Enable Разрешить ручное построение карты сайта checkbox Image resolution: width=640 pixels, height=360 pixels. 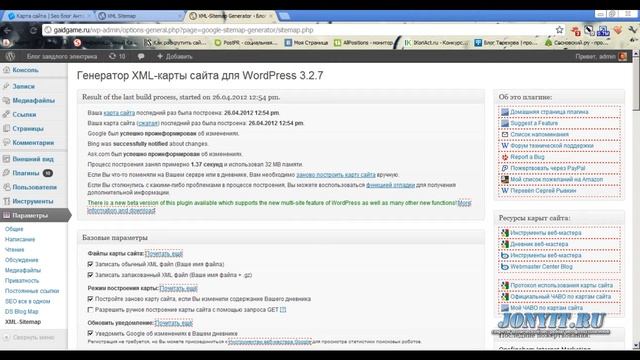(90, 309)
